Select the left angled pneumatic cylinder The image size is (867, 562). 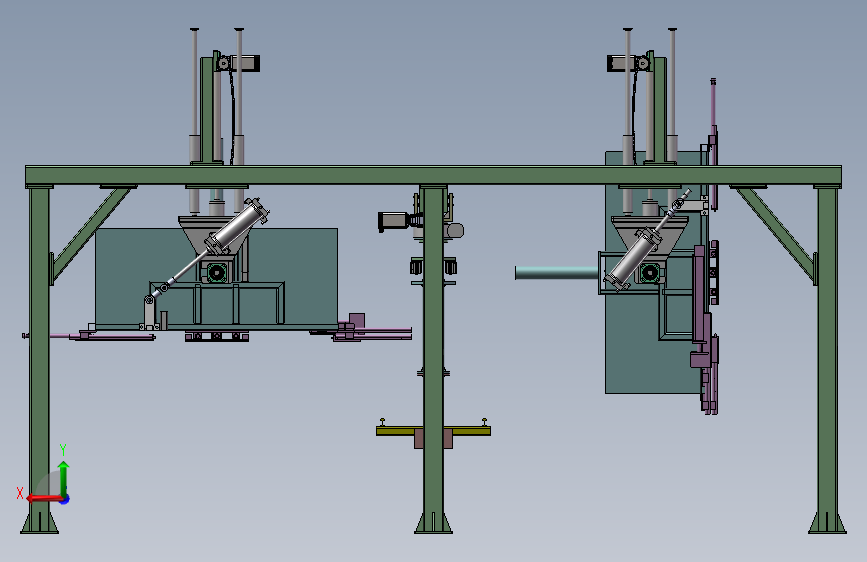pos(236,226)
